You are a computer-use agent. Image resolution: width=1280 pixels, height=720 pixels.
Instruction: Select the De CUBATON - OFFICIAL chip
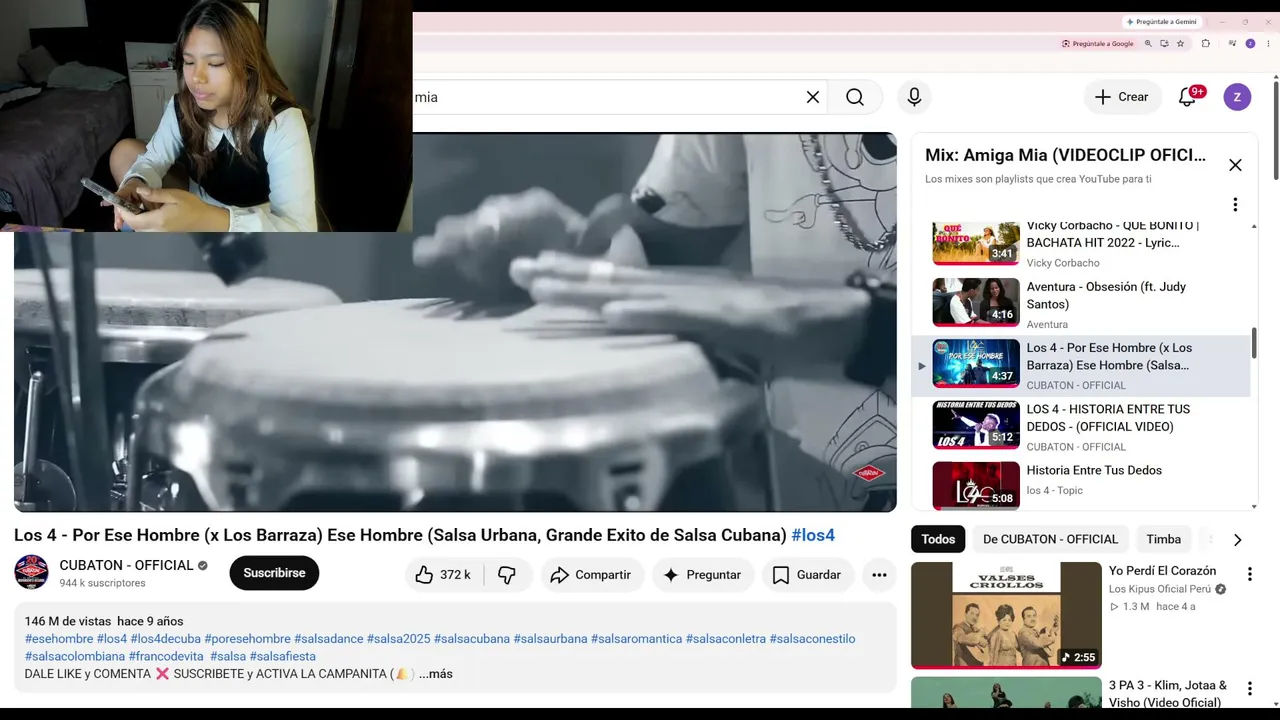pyautogui.click(x=1050, y=539)
